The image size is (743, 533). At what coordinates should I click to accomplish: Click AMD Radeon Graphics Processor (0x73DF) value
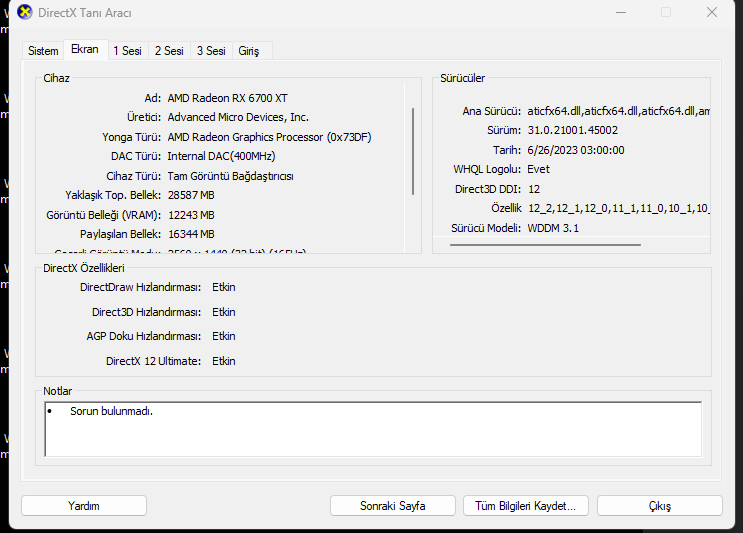click(269, 137)
